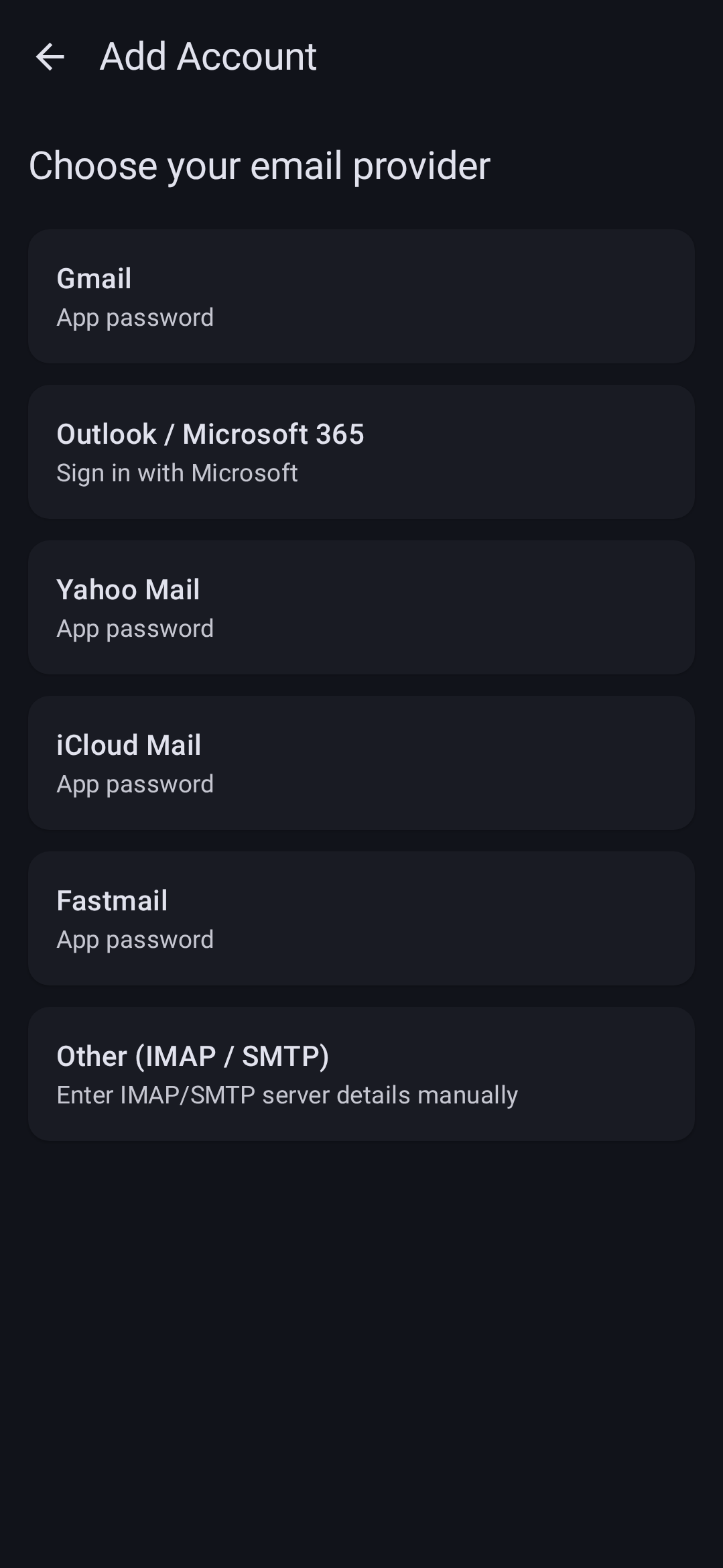Go back using the arrow icon
The image size is (723, 1568).
tap(50, 56)
